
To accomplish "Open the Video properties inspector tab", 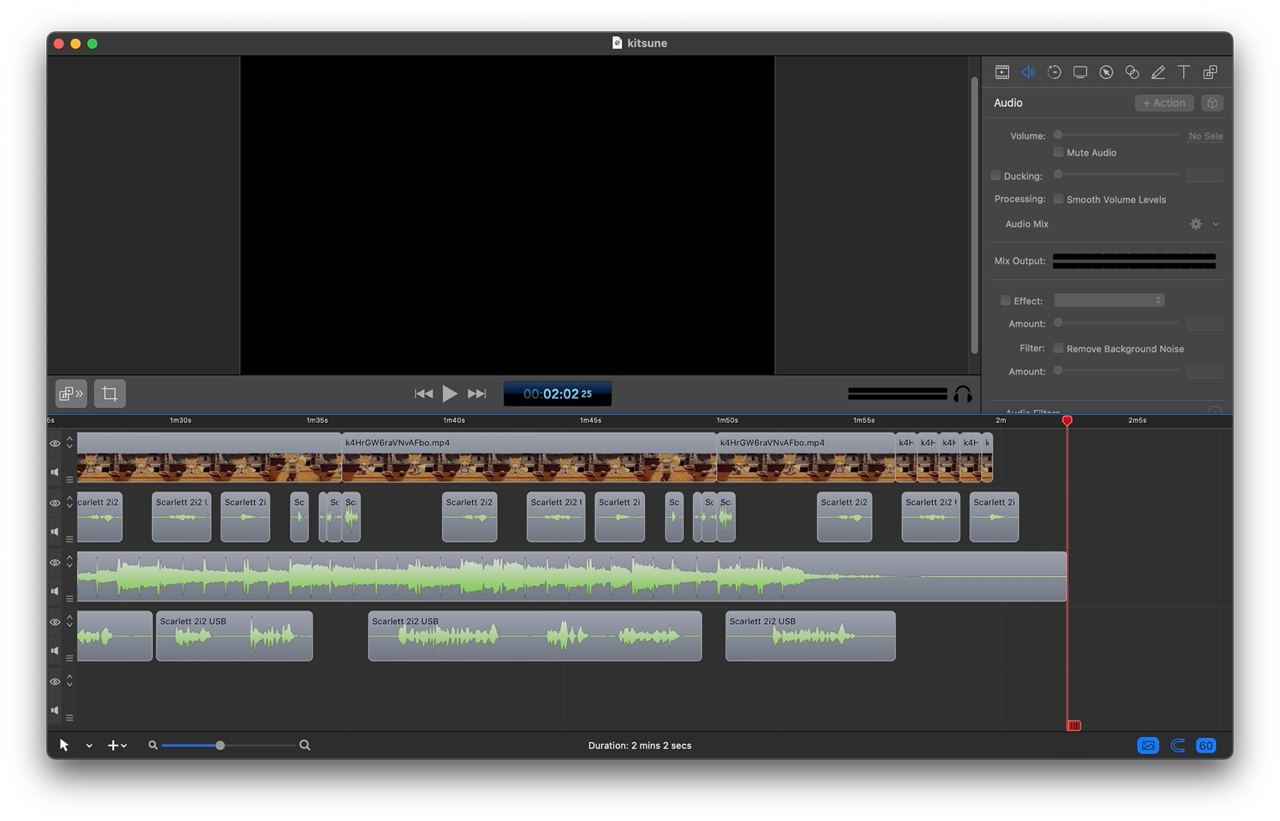I will click(1002, 72).
